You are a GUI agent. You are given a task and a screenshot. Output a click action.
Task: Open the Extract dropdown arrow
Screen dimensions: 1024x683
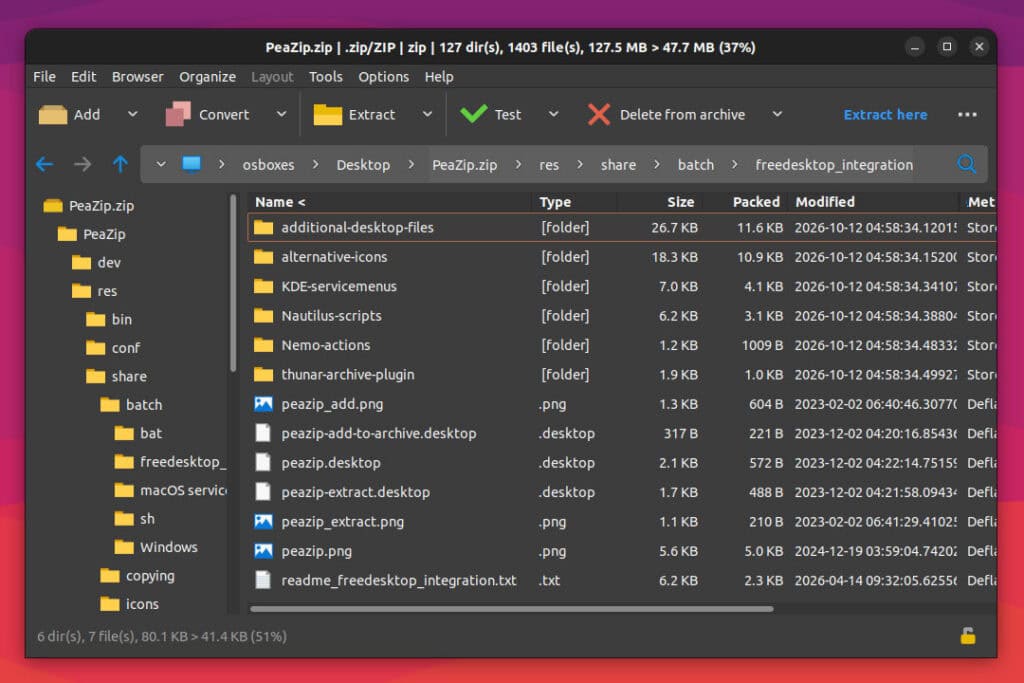[427, 114]
